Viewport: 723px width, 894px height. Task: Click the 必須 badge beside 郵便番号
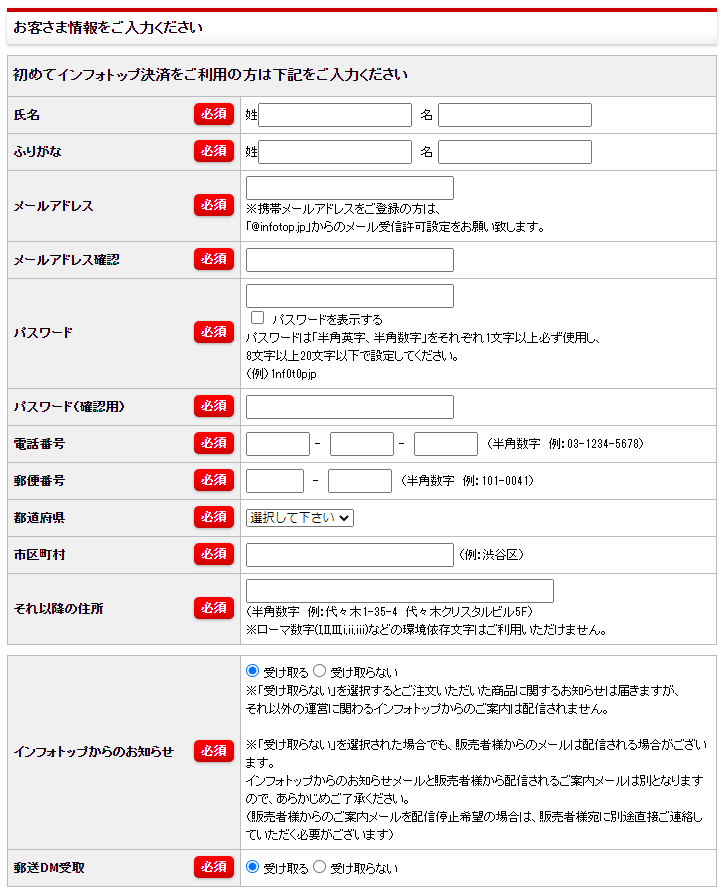tap(214, 480)
